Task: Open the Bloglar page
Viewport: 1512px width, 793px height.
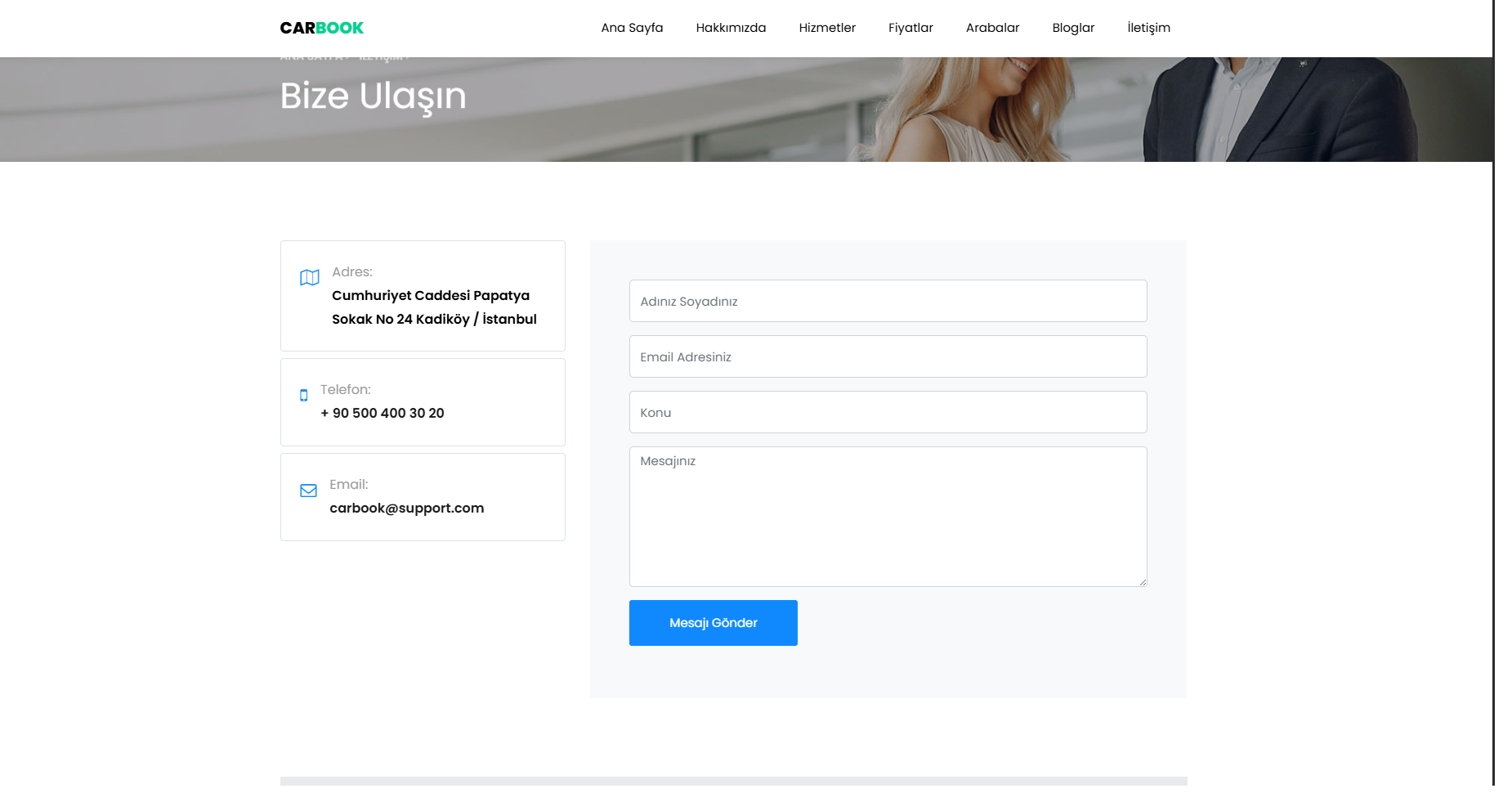Action: (1073, 27)
